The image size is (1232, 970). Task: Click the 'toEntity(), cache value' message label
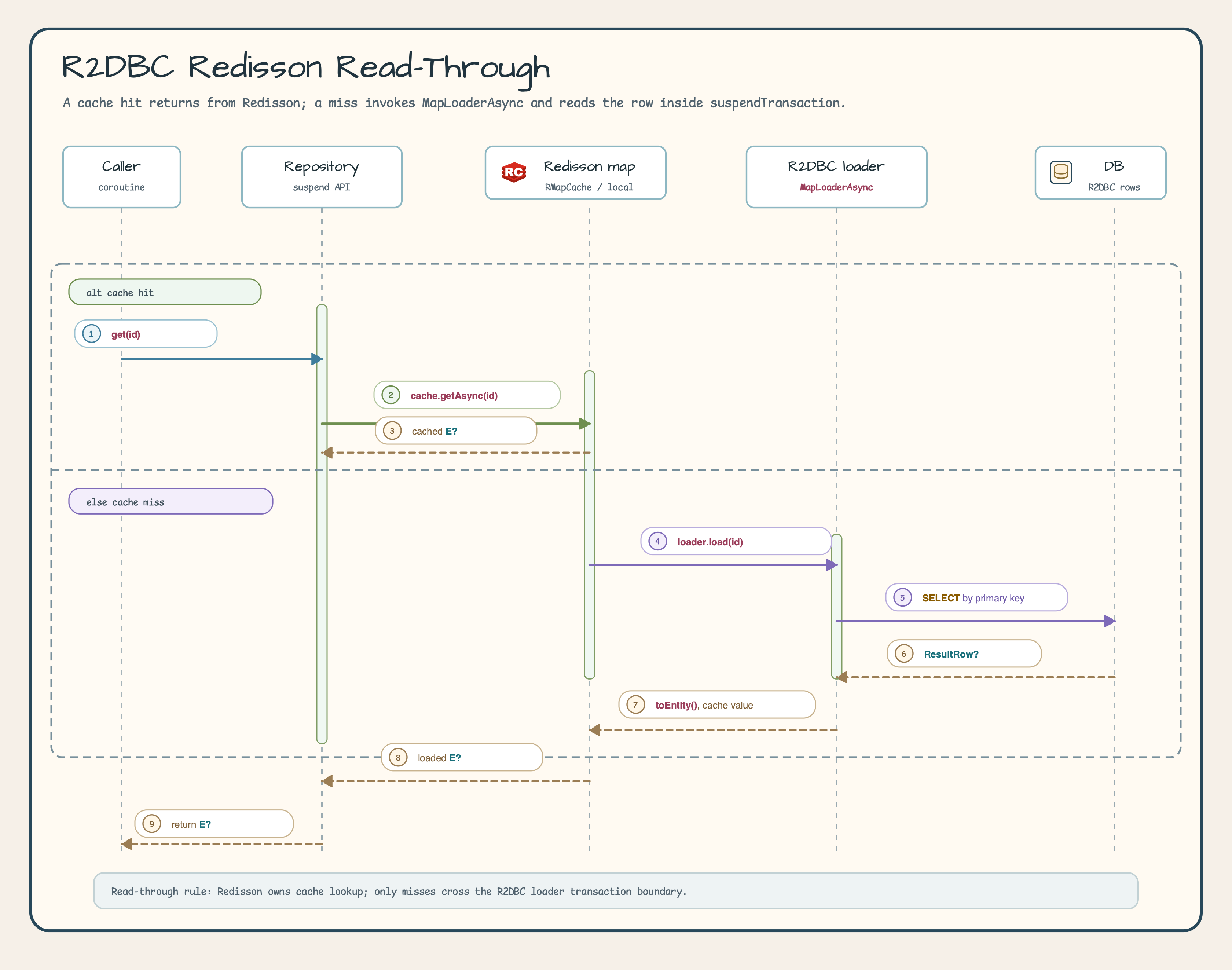point(717,705)
